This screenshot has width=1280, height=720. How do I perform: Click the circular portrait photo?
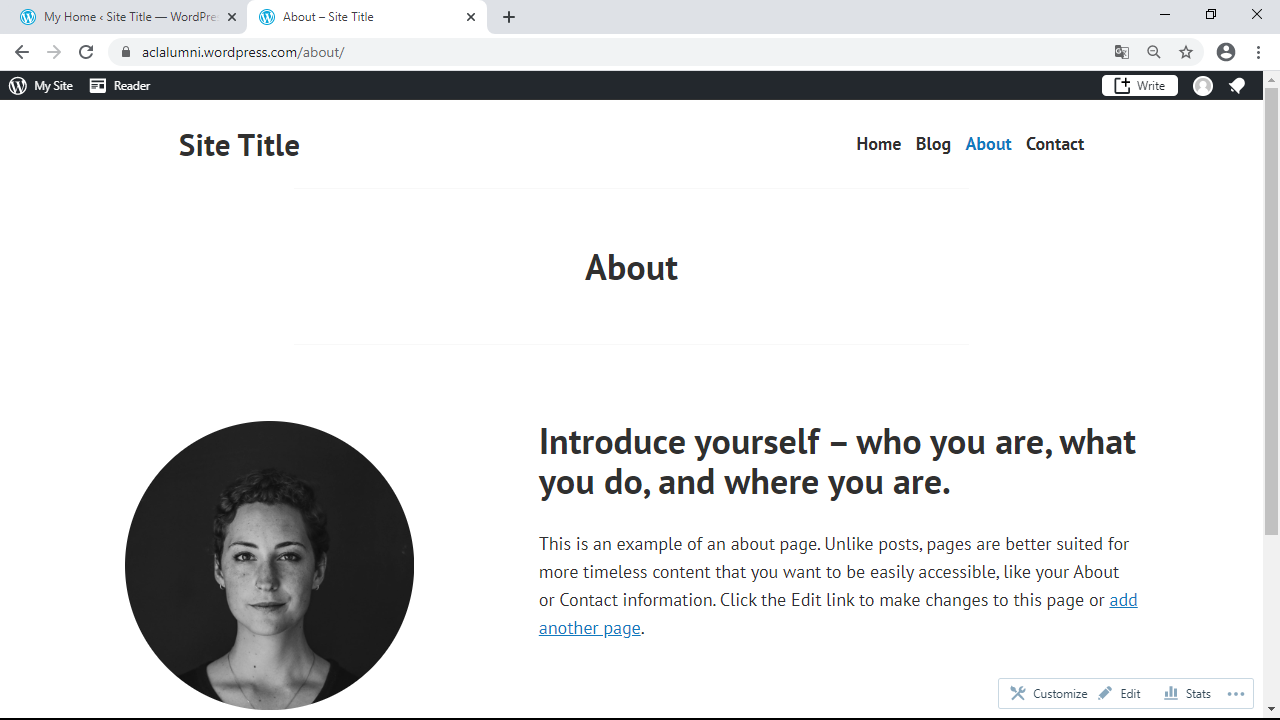click(x=269, y=565)
